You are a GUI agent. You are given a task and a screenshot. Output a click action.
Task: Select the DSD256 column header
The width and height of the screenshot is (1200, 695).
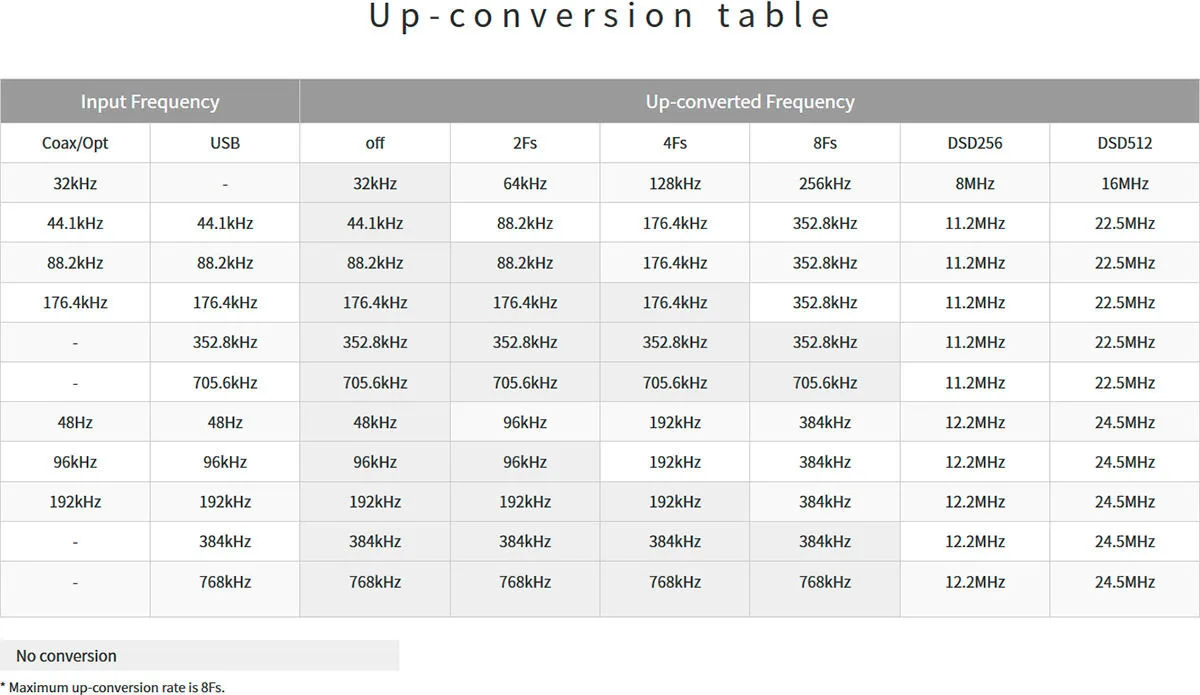(975, 143)
